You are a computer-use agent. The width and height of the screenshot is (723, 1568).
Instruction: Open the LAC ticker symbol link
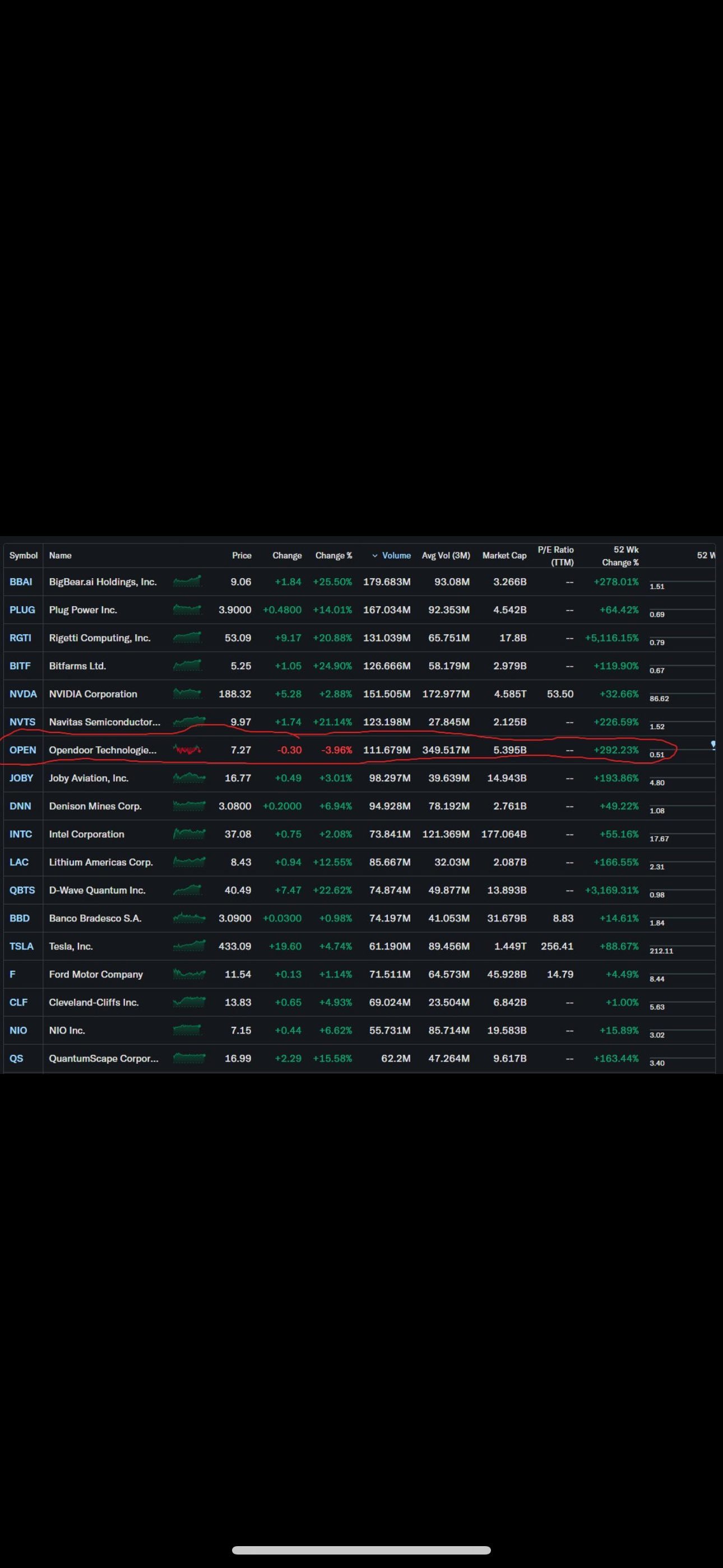(19, 862)
